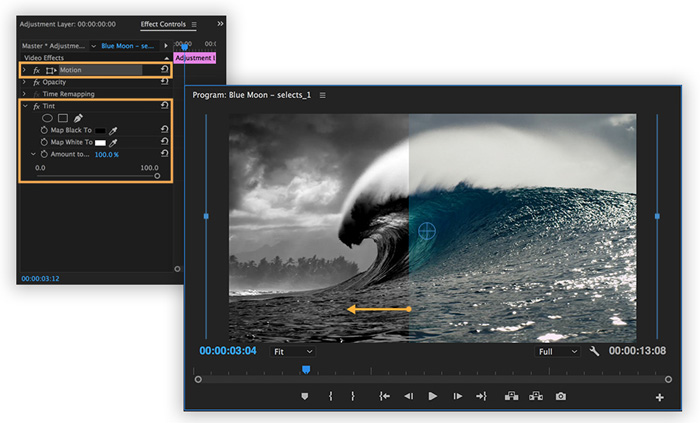Screen dimensions: 700x423
Task: Select the Motion transform icon
Action: point(51,70)
